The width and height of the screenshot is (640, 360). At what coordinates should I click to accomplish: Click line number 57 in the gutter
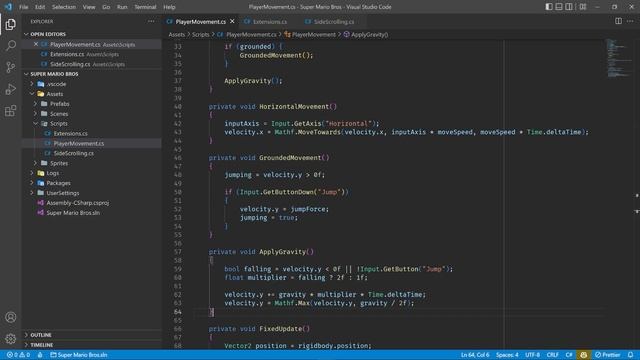click(177, 252)
